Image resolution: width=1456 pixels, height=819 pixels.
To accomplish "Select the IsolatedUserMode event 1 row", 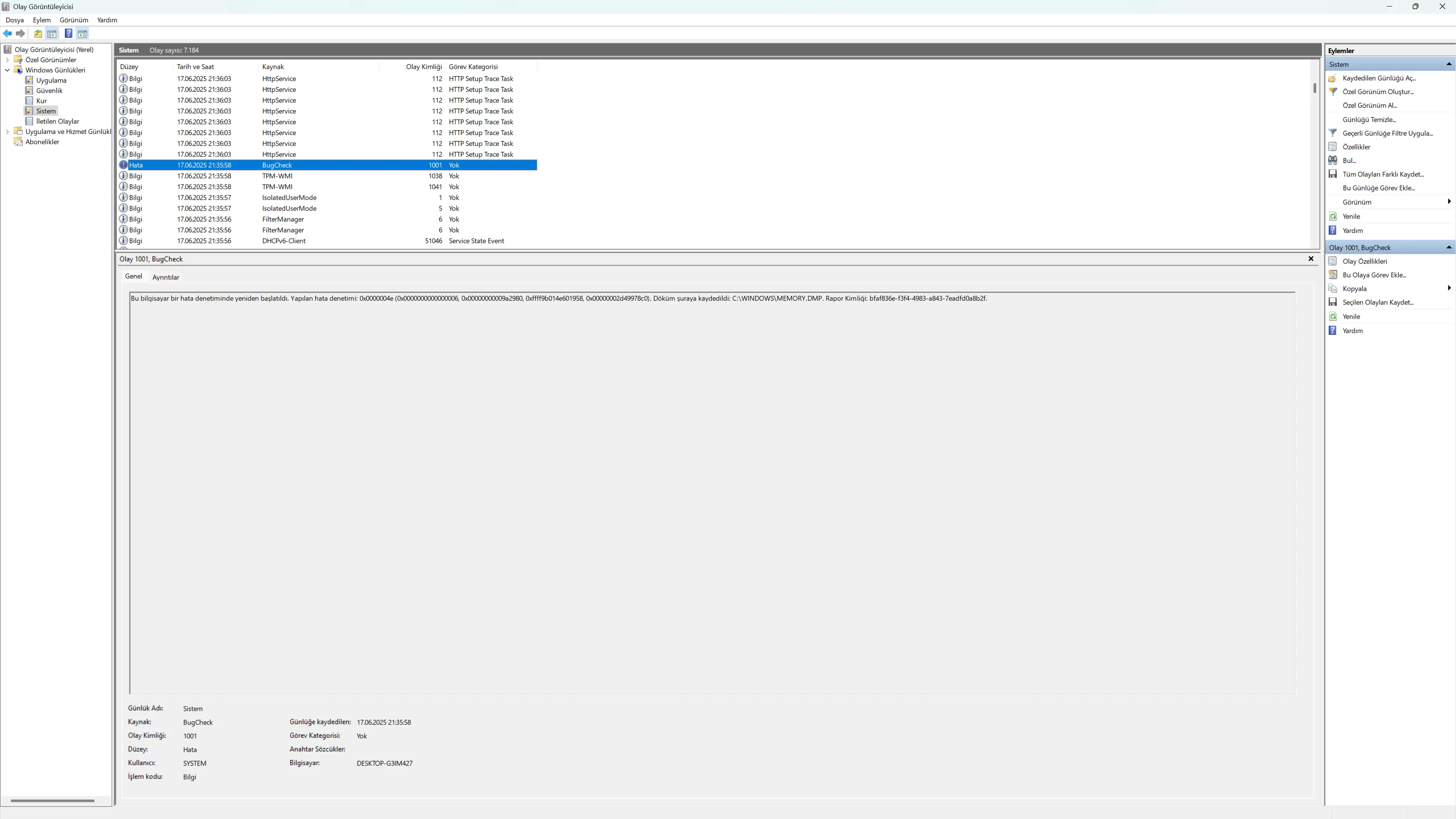I will (327, 197).
